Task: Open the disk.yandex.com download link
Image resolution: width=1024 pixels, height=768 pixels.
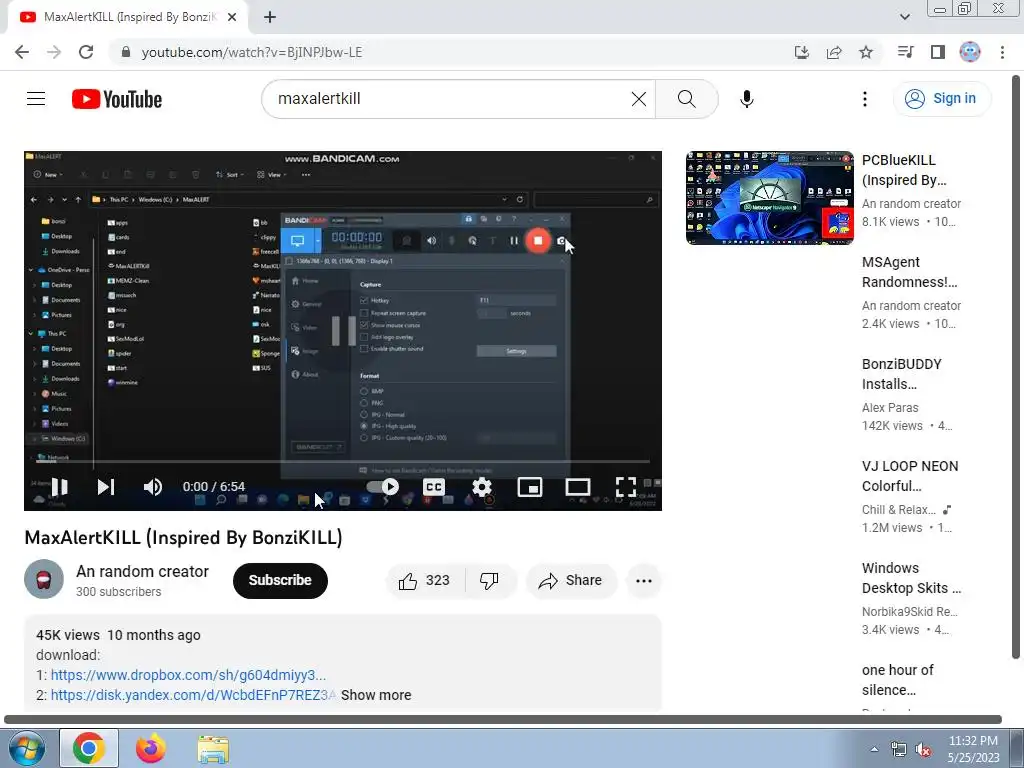Action: click(193, 695)
